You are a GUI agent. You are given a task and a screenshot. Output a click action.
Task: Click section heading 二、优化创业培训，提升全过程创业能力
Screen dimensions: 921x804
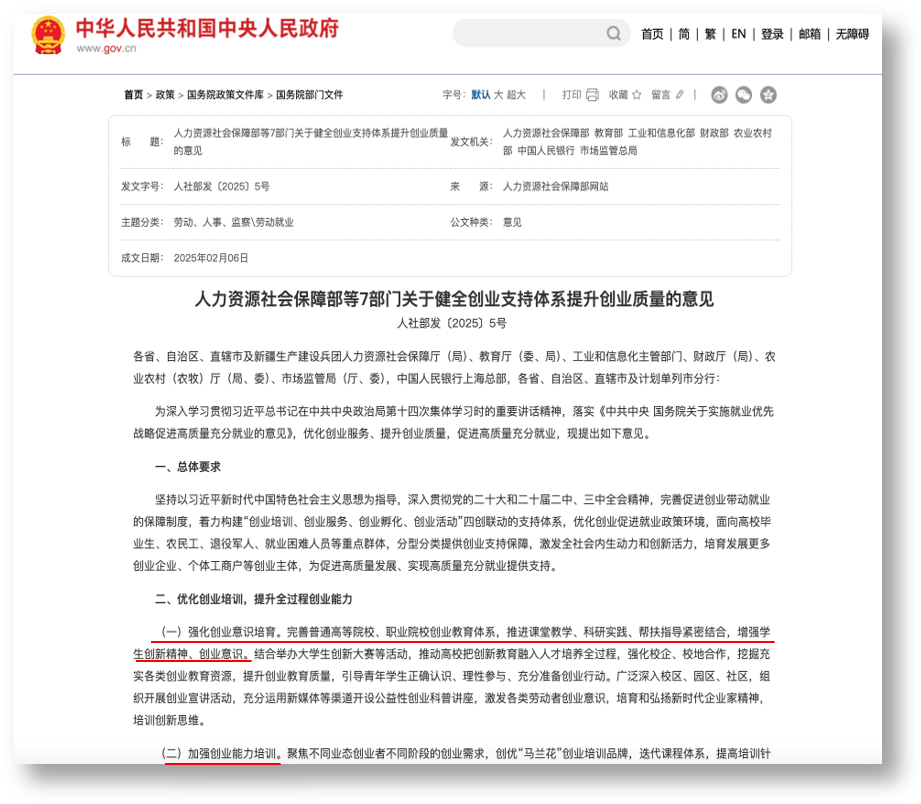(x=253, y=599)
